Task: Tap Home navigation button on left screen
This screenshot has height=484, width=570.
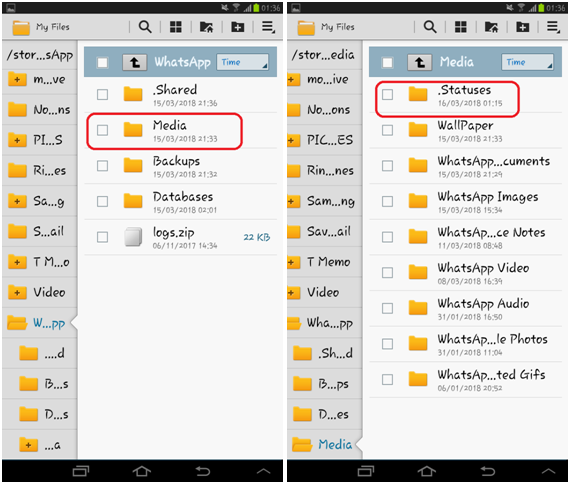Action: [142, 471]
